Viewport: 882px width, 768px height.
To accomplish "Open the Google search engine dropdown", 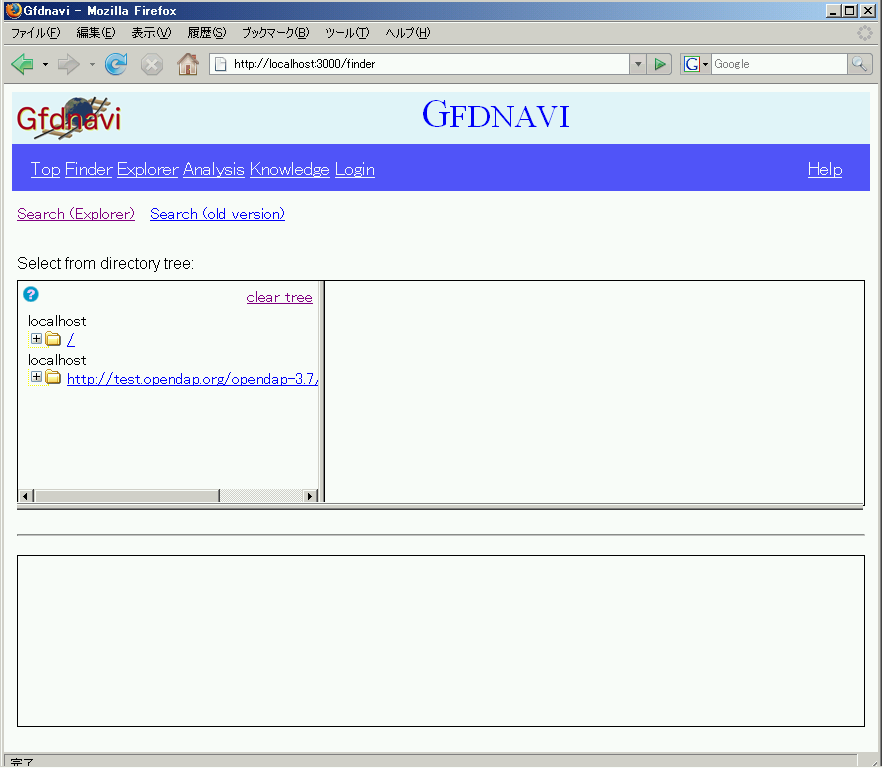I will [x=696, y=64].
